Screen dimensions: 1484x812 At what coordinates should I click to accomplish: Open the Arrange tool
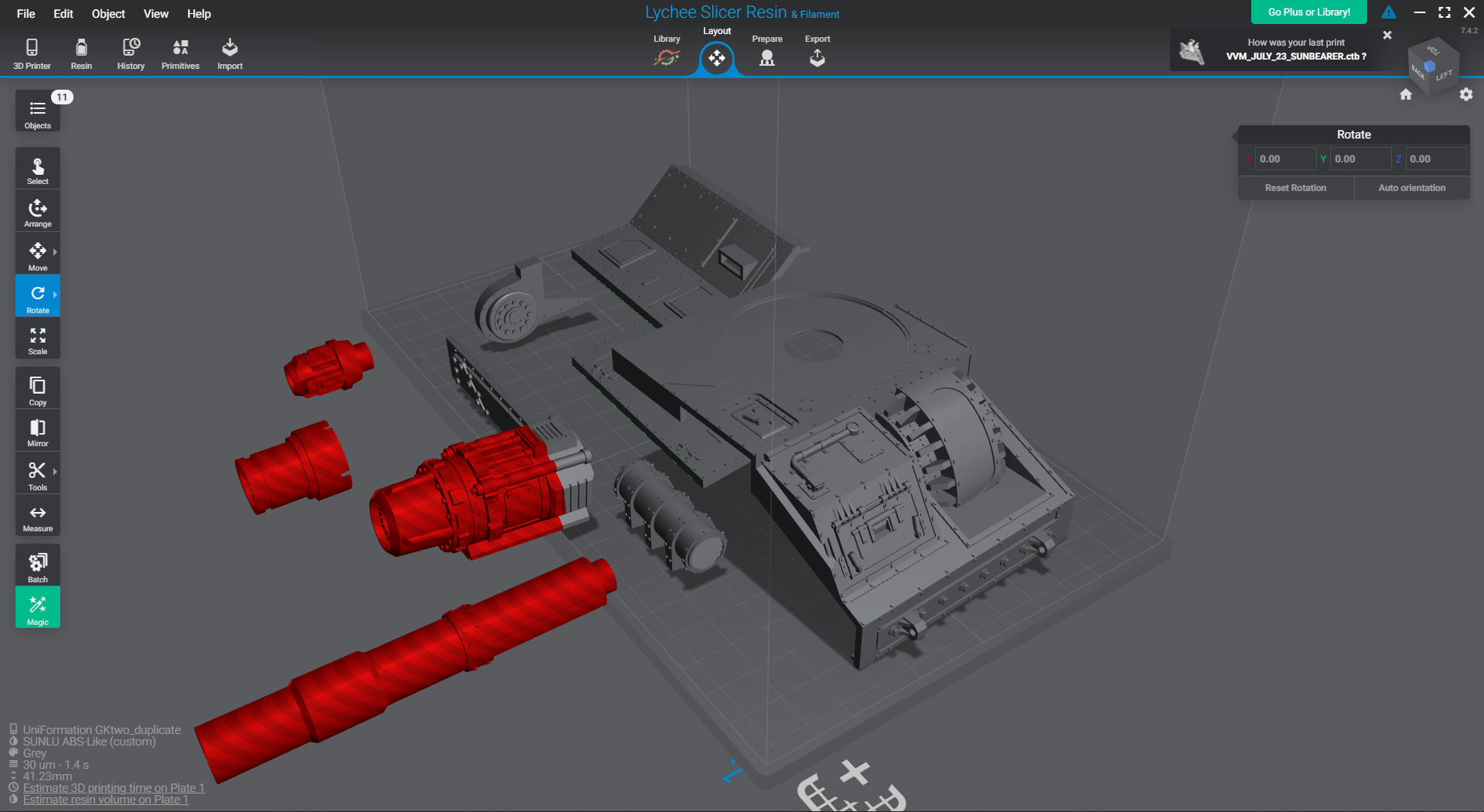pos(38,211)
